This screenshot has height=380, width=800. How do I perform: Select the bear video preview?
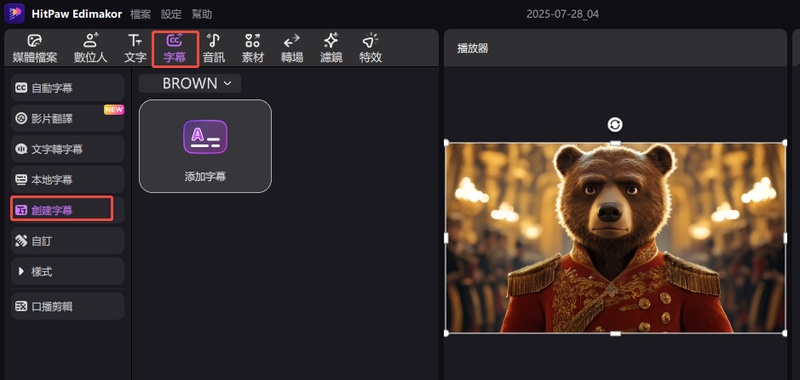[615, 238]
